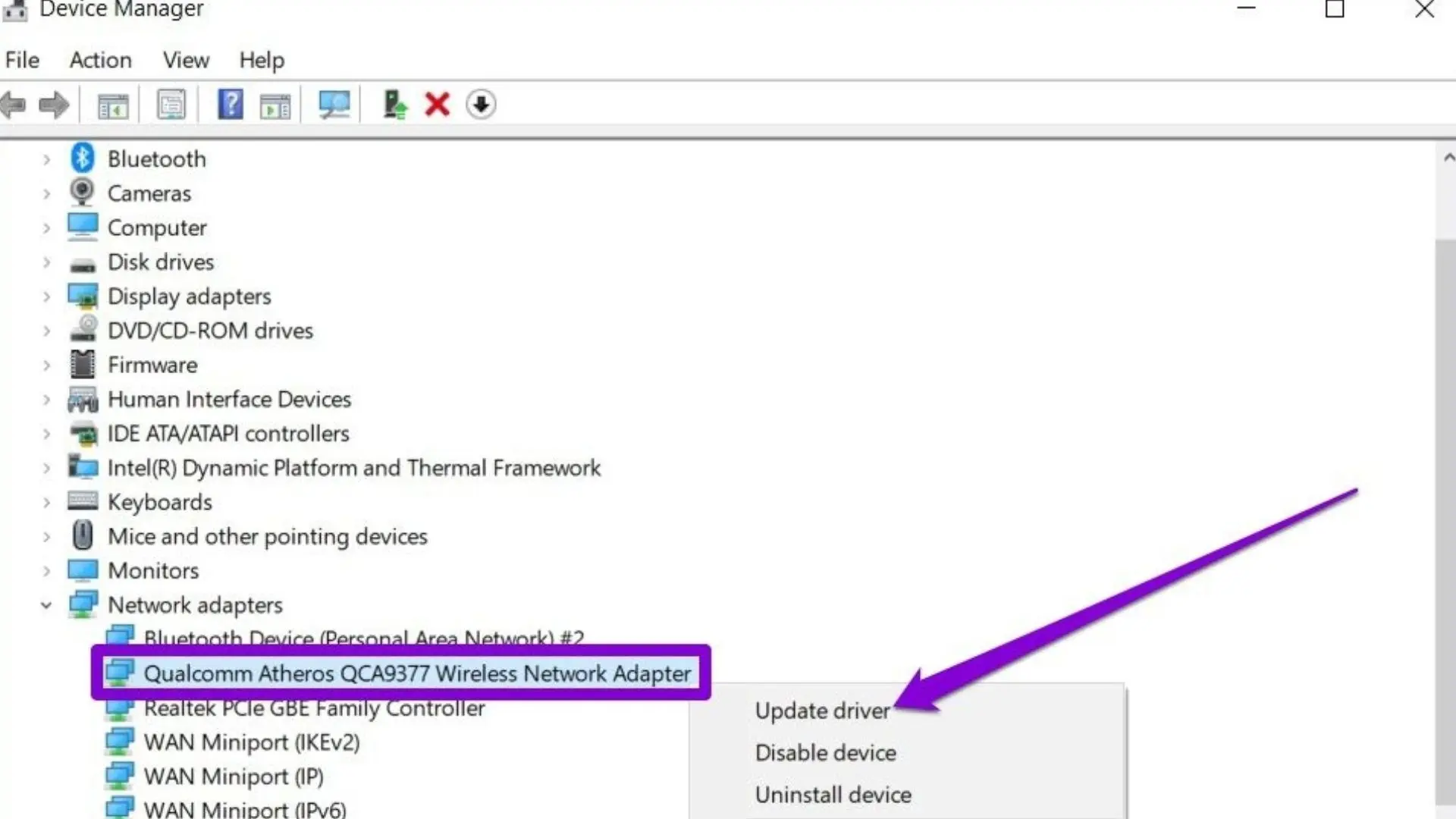Click scan for hardware changes monitor icon
This screenshot has width=1456, height=819.
point(334,105)
